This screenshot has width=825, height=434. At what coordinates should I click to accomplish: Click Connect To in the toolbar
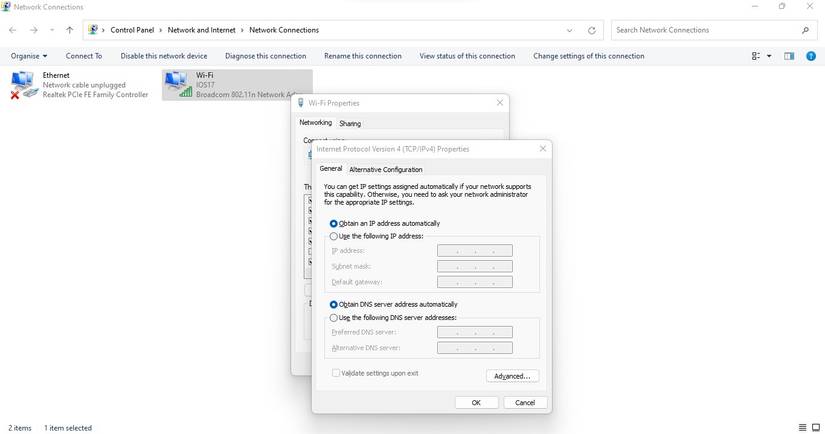point(84,56)
